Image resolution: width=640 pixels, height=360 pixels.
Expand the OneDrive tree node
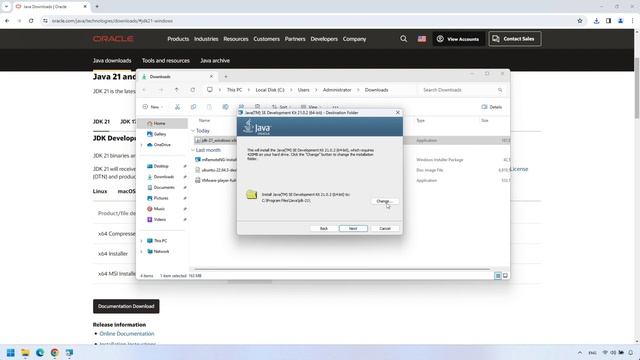coord(142,145)
